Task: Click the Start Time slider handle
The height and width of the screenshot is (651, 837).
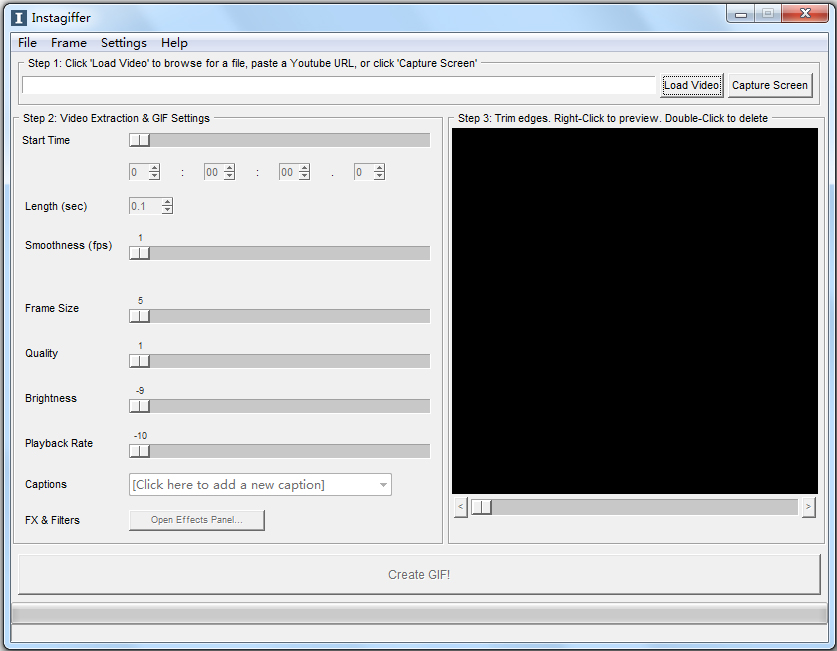Action: [139, 140]
